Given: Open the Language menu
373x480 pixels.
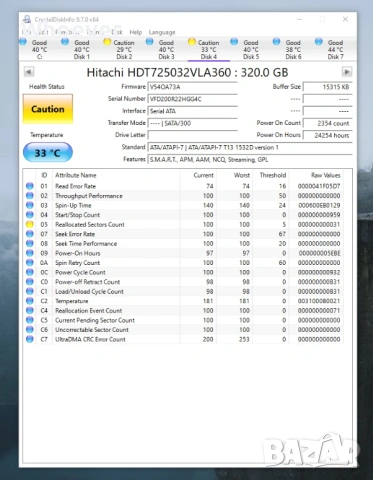Looking at the screenshot, I should 162,32.
